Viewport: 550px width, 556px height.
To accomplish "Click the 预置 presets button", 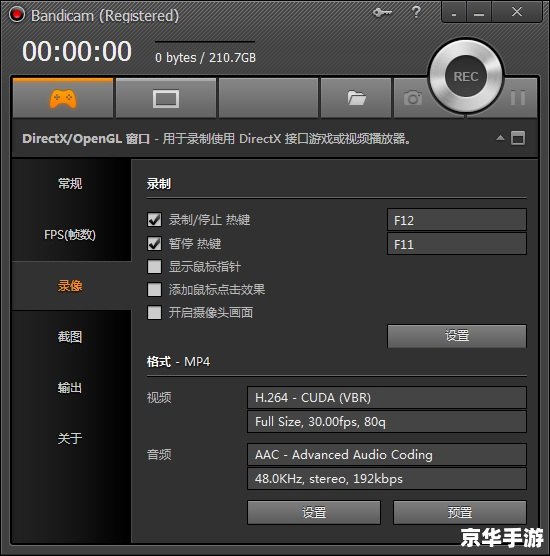I will [x=460, y=512].
